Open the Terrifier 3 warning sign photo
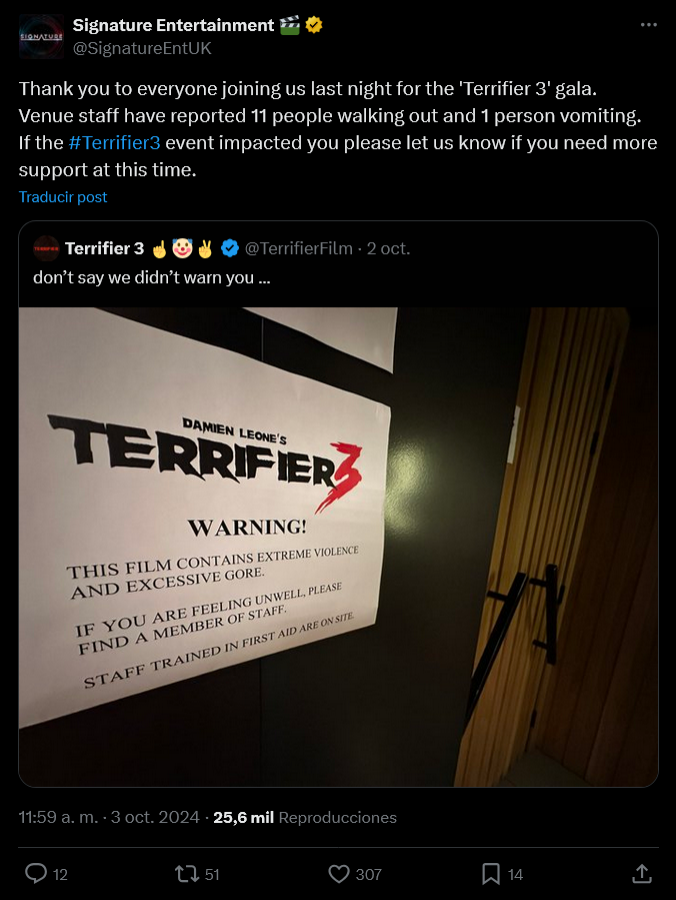The image size is (676, 900). [x=338, y=547]
